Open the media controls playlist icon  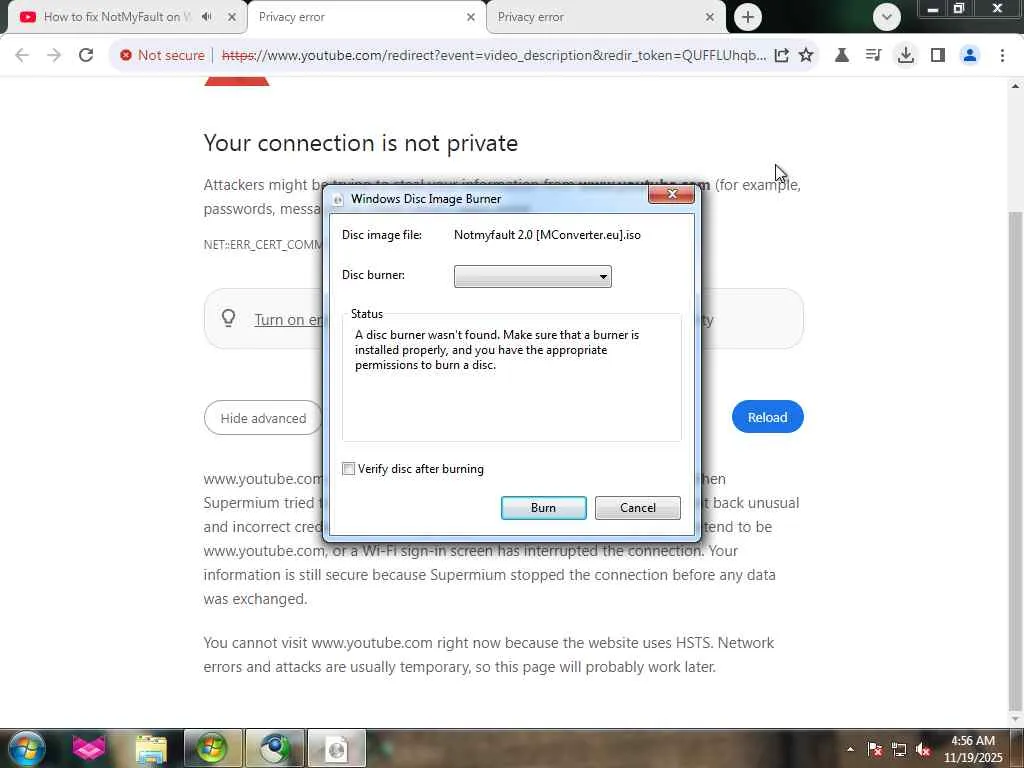click(873, 55)
